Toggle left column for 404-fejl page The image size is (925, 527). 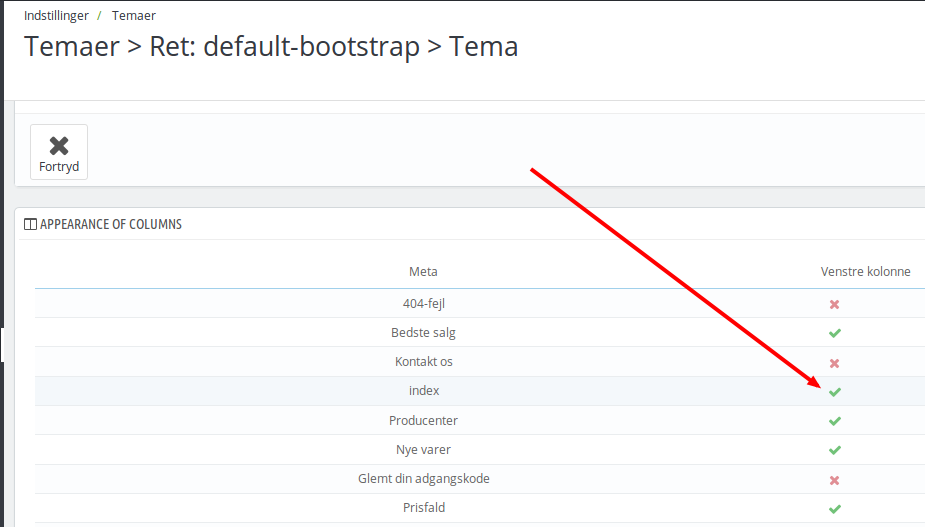coord(834,305)
